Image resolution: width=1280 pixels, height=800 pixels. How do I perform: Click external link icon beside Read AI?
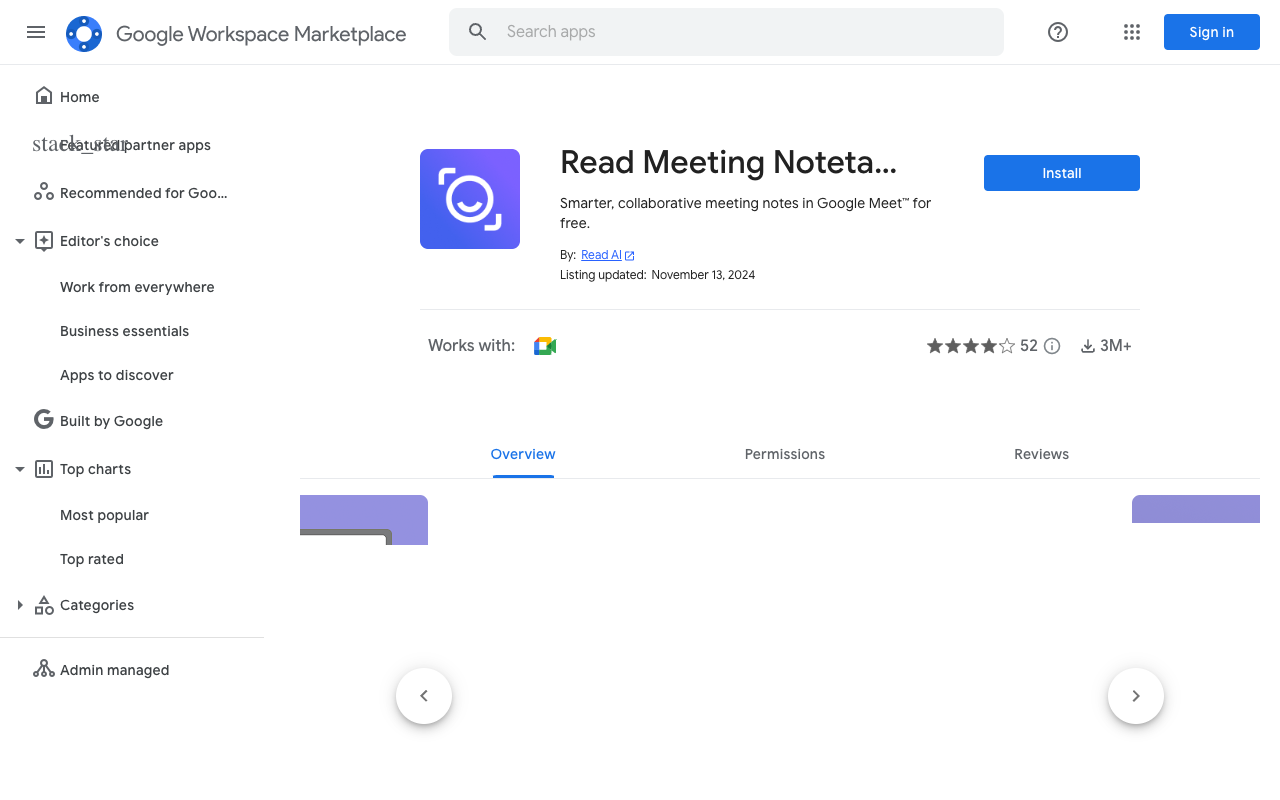pos(630,256)
